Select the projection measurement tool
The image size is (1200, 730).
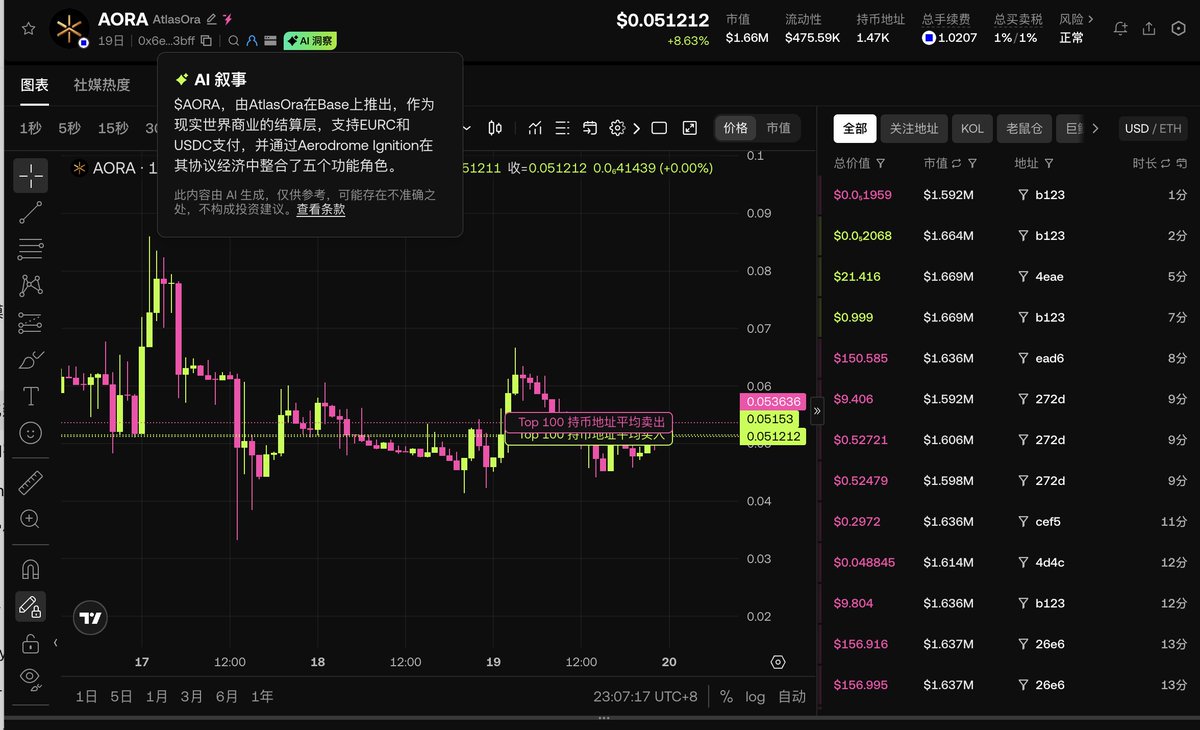[30, 322]
